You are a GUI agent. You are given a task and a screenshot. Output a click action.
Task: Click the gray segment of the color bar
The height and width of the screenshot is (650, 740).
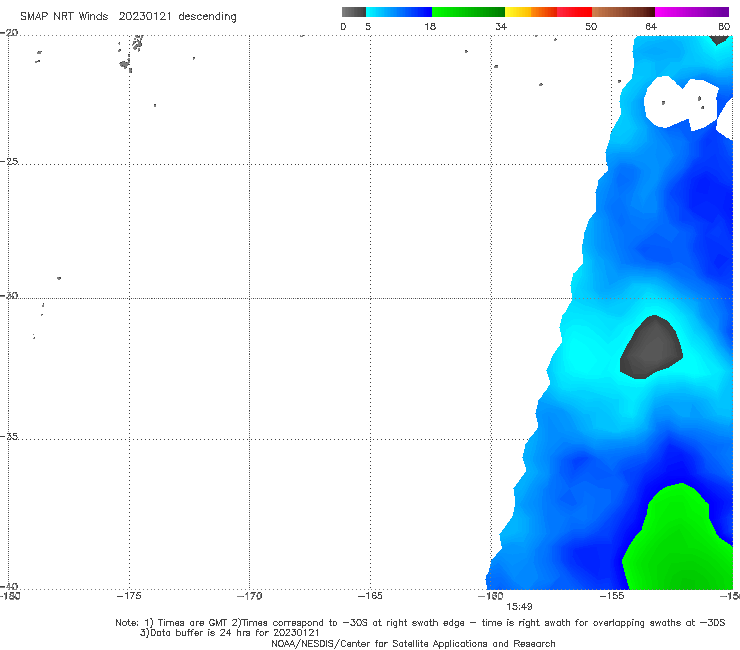354,12
